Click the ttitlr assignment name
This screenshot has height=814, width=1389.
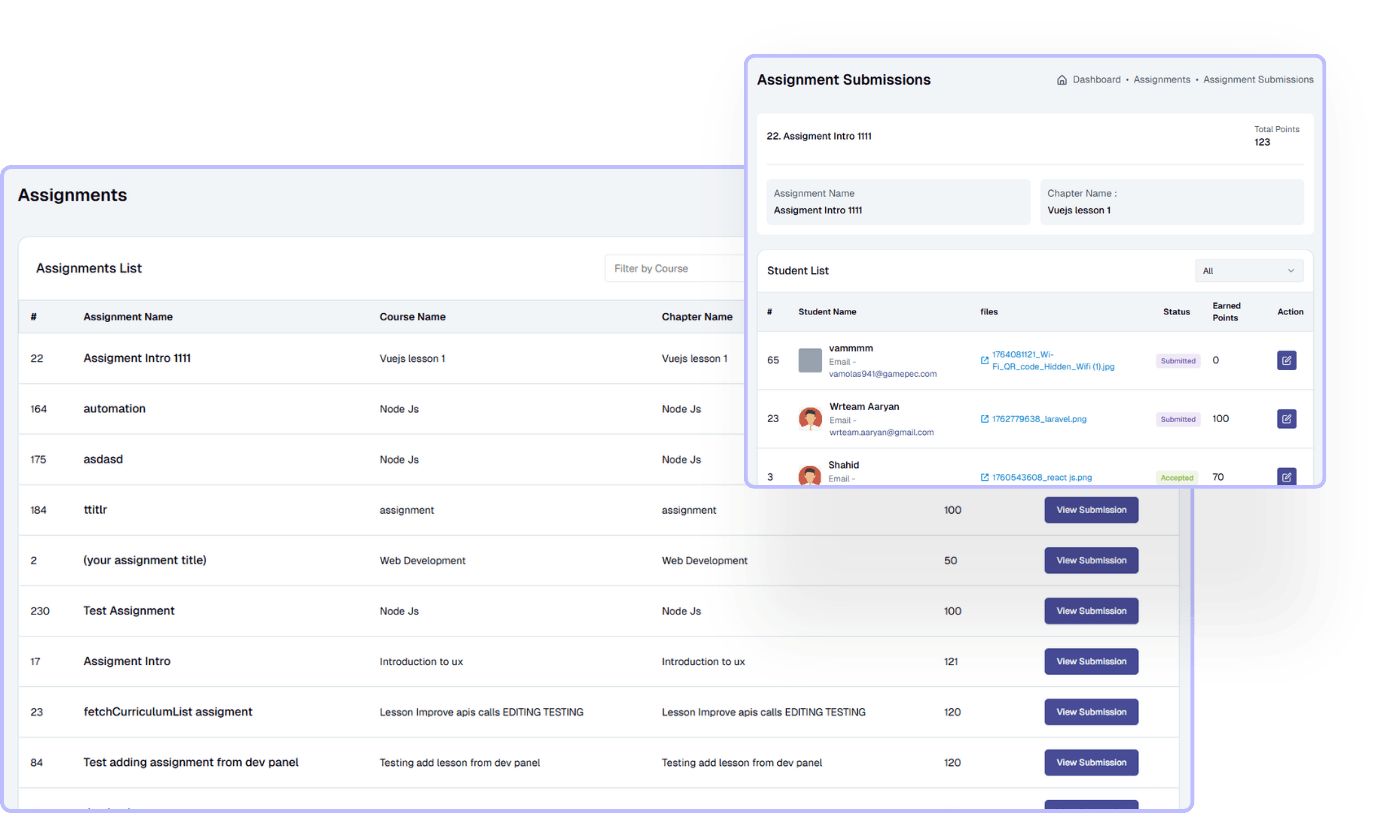[95, 510]
